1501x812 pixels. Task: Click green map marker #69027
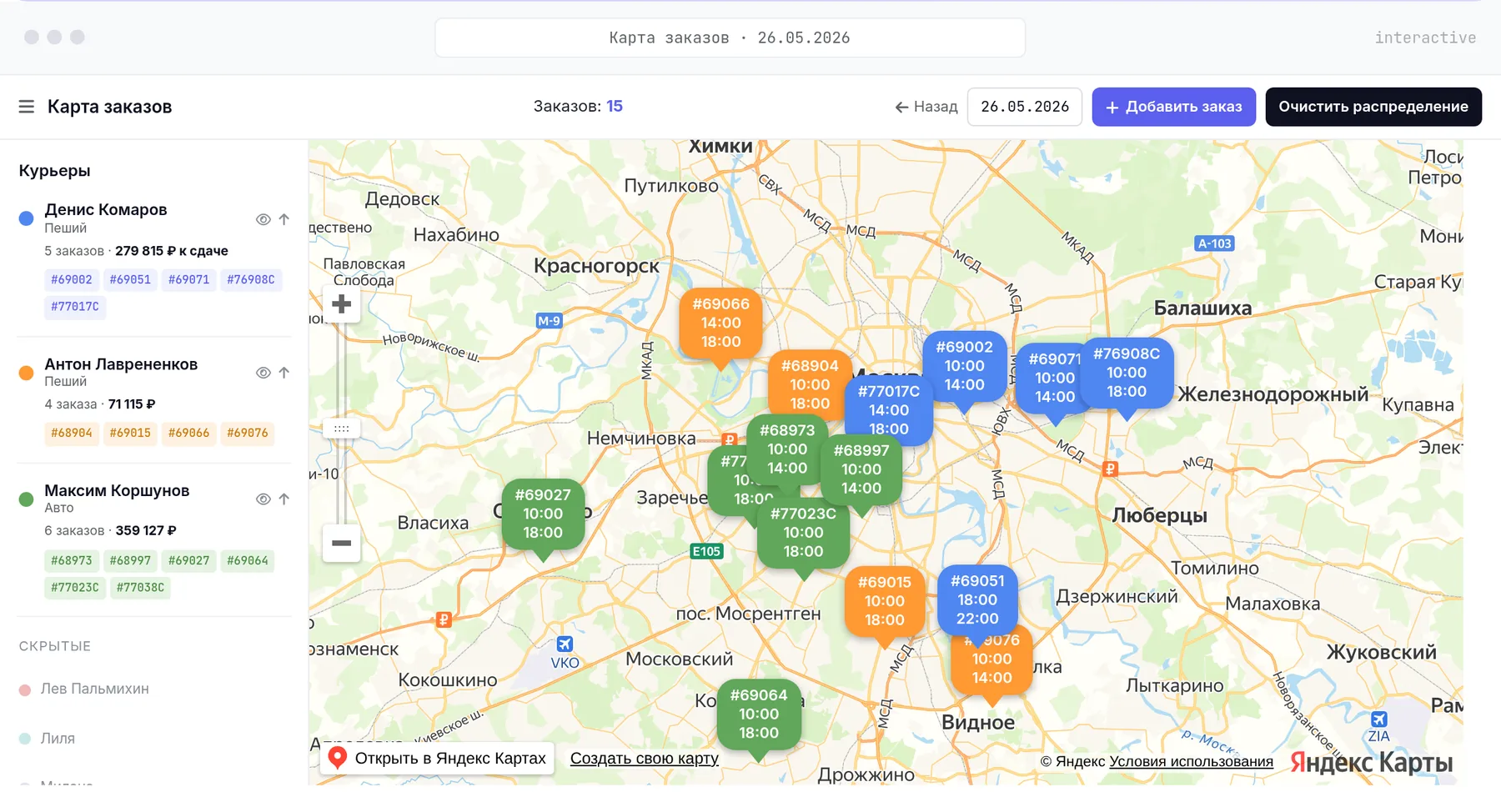coord(543,514)
